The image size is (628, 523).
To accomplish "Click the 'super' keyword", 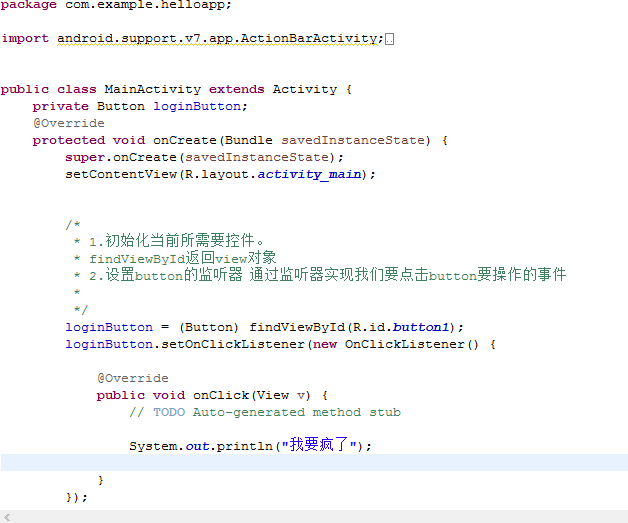I will (x=85, y=157).
